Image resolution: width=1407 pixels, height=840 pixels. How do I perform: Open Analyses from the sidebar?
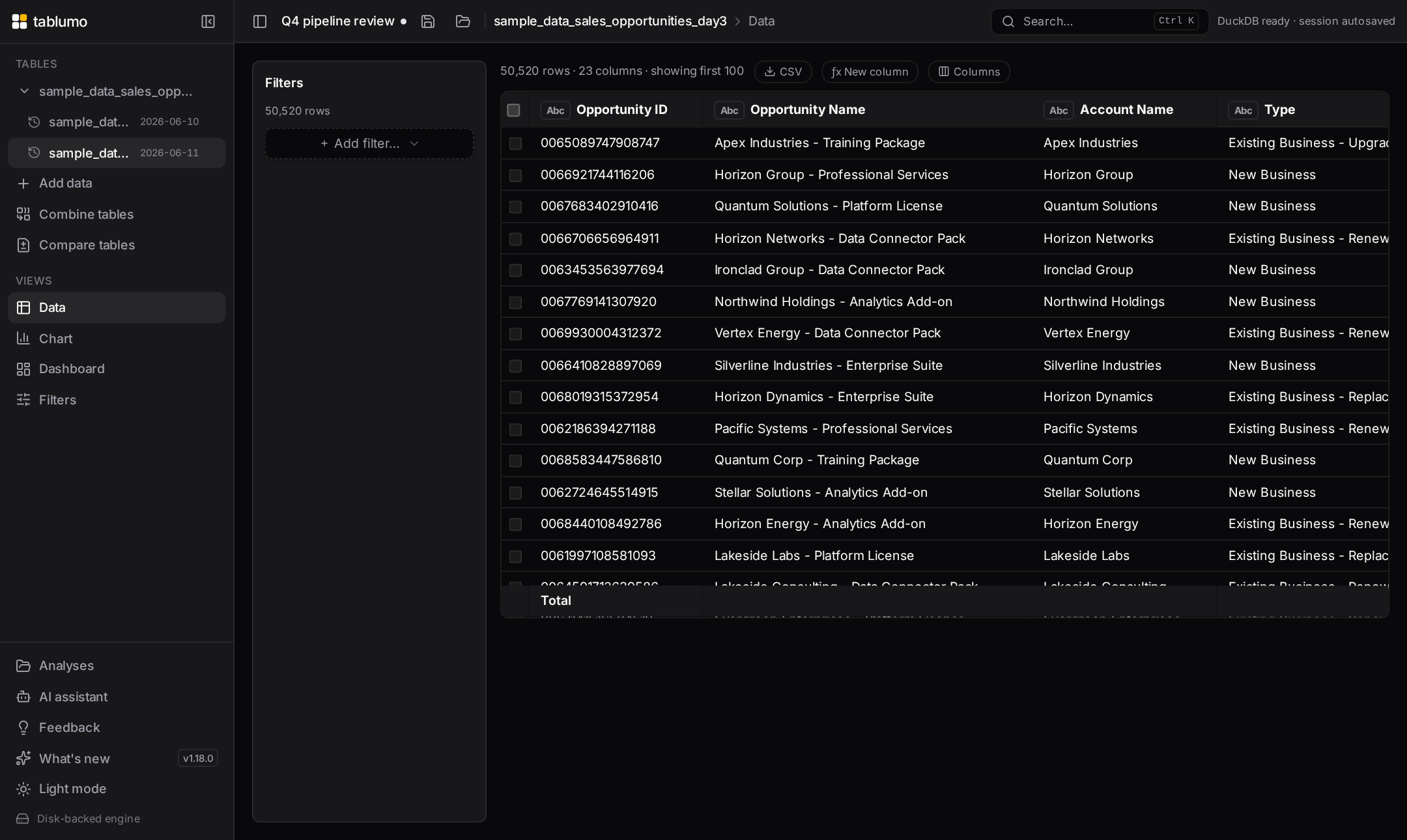tap(117, 665)
